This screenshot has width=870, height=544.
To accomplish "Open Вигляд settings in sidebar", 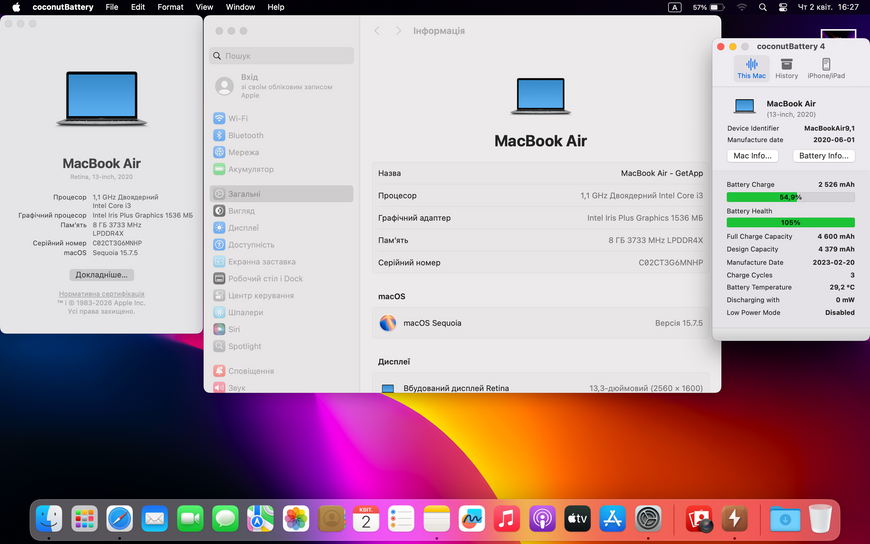I will [x=281, y=211].
